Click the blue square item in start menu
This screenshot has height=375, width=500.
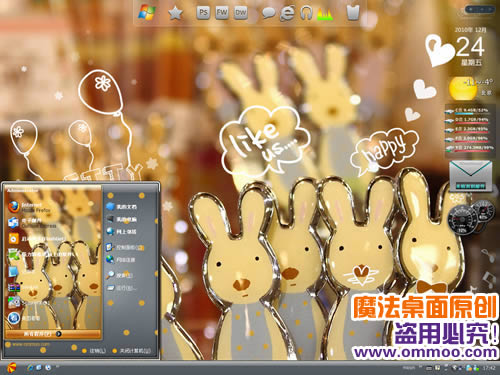[x=13, y=271]
